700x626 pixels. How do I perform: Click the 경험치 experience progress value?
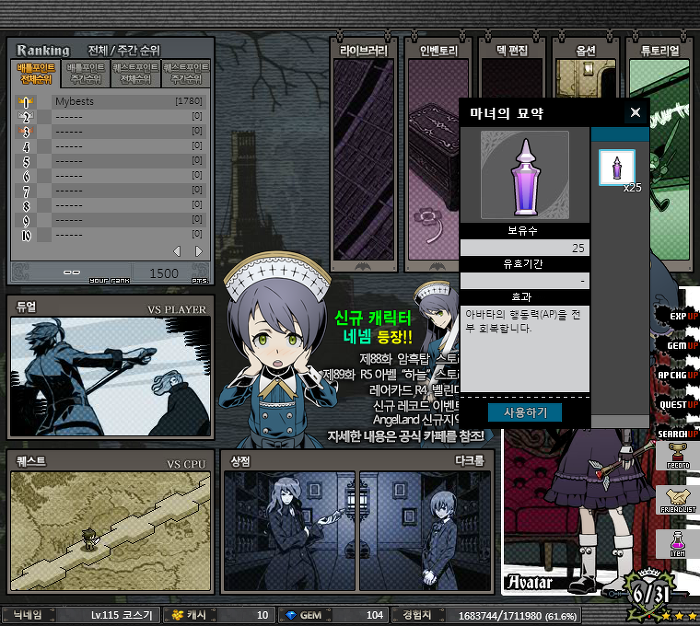[x=518, y=616]
